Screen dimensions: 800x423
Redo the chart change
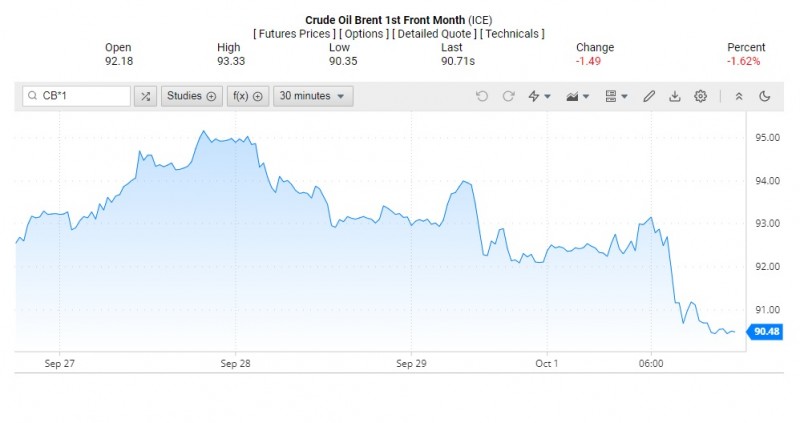coord(508,96)
